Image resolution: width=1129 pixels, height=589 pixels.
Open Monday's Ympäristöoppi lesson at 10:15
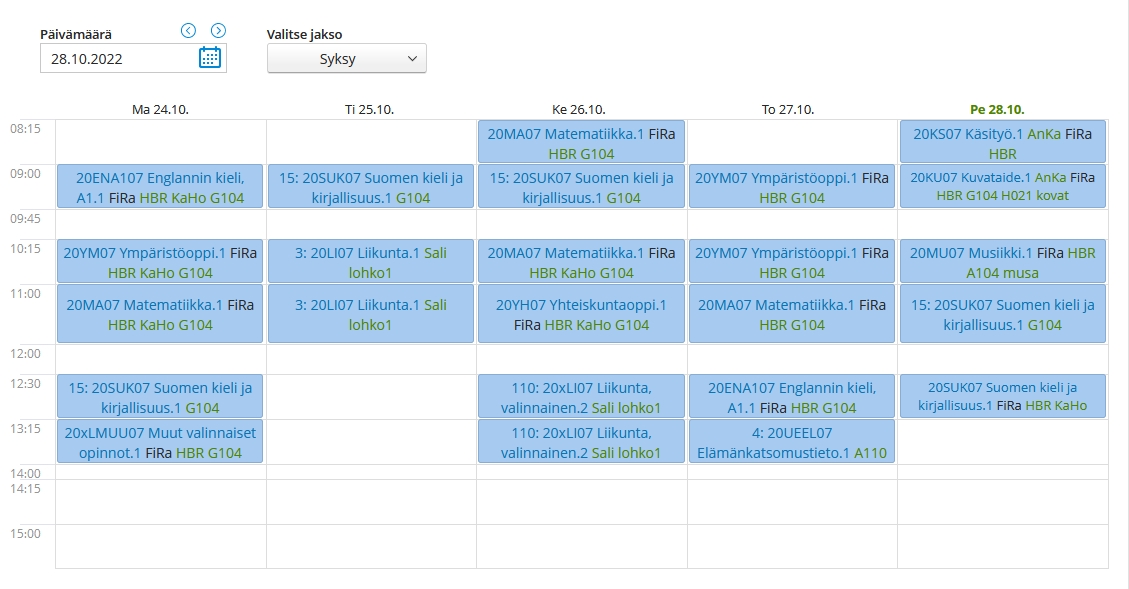click(160, 262)
